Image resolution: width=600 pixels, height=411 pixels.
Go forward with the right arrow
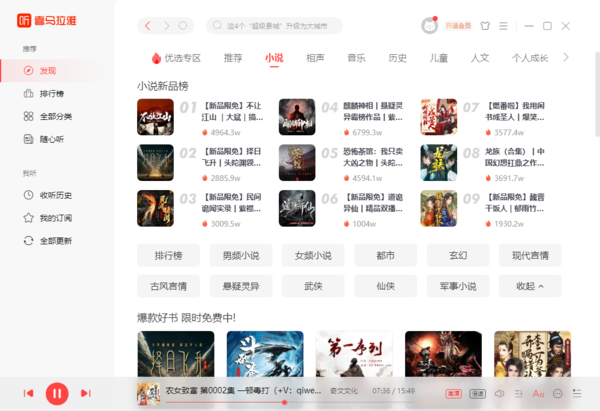(166, 26)
